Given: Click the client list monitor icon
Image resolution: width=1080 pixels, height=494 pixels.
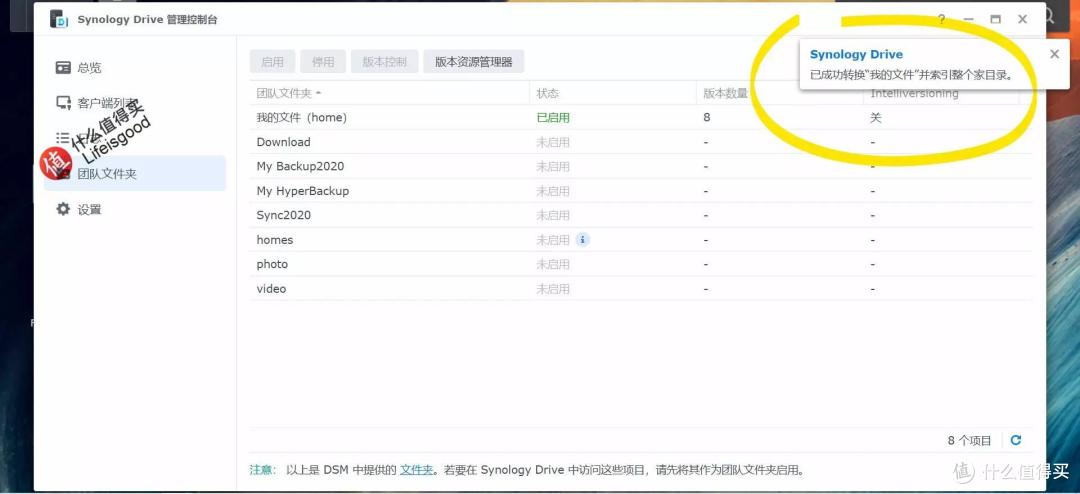Looking at the screenshot, I should point(63,103).
